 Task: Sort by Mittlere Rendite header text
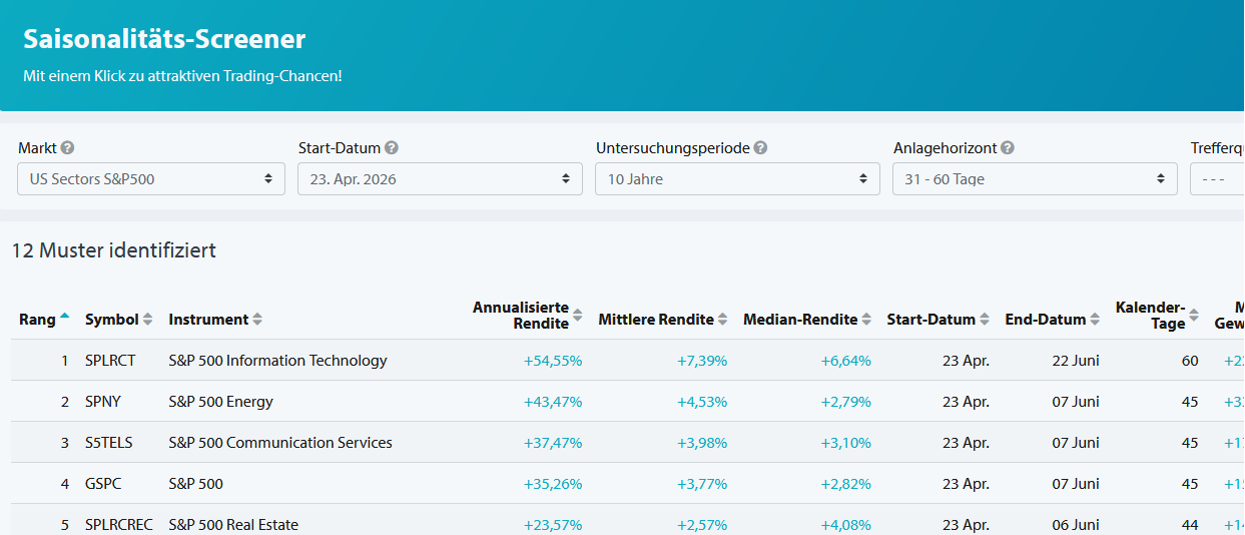(656, 320)
